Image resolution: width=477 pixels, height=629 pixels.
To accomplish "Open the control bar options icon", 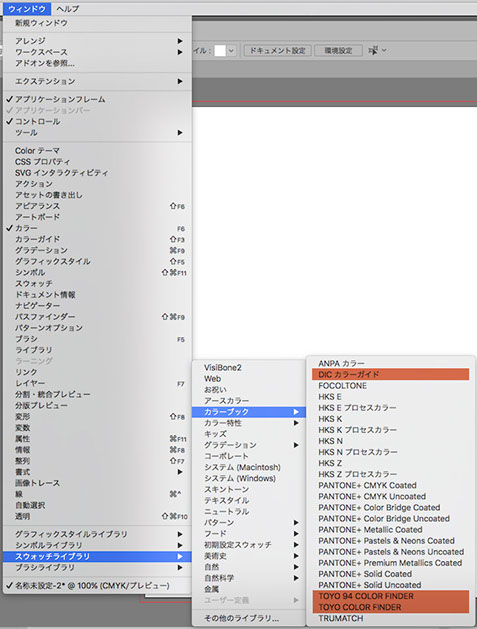I will 377,51.
